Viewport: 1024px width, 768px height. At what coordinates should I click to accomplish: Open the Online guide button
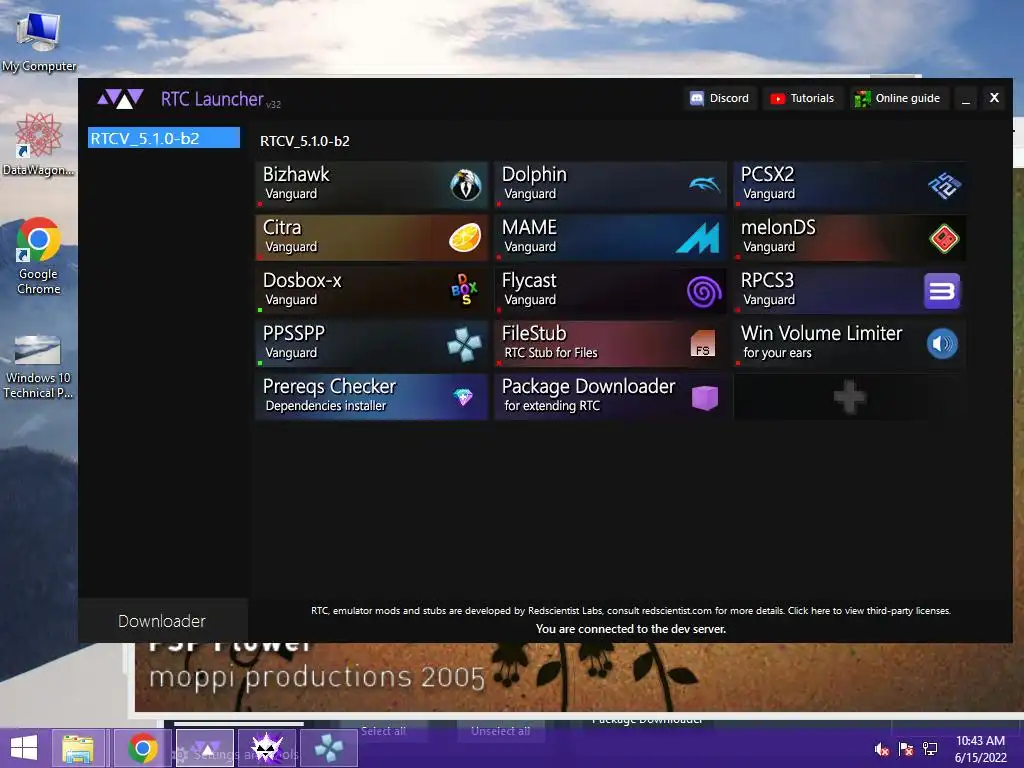click(x=899, y=98)
